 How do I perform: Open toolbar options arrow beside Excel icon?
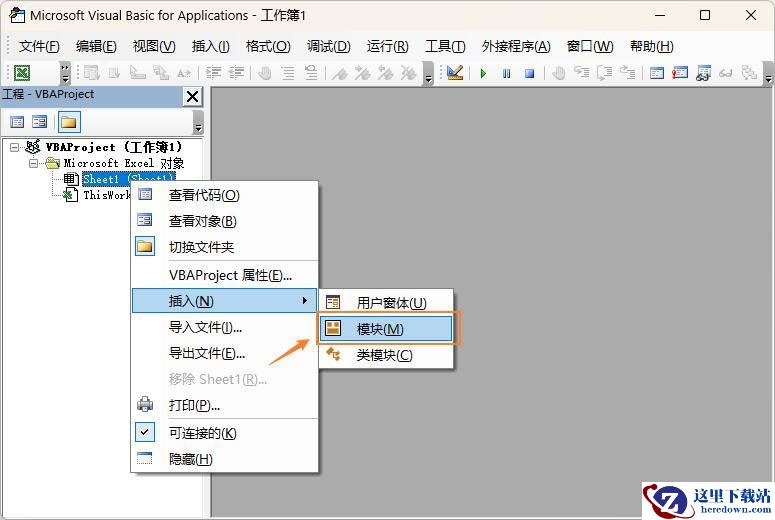click(x=65, y=73)
